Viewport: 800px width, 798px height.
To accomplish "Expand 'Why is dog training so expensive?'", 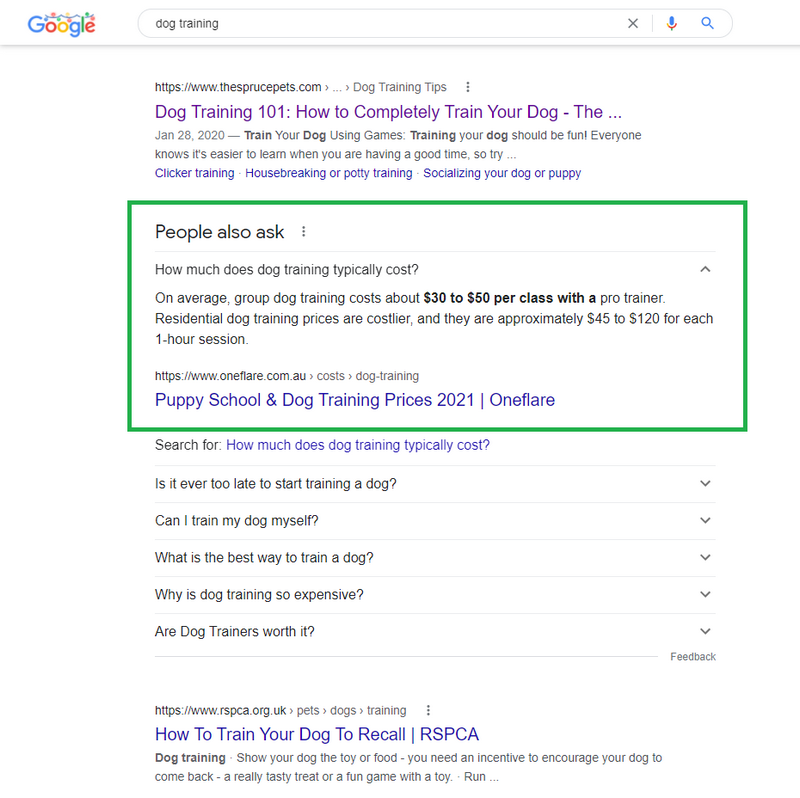I will pos(435,595).
